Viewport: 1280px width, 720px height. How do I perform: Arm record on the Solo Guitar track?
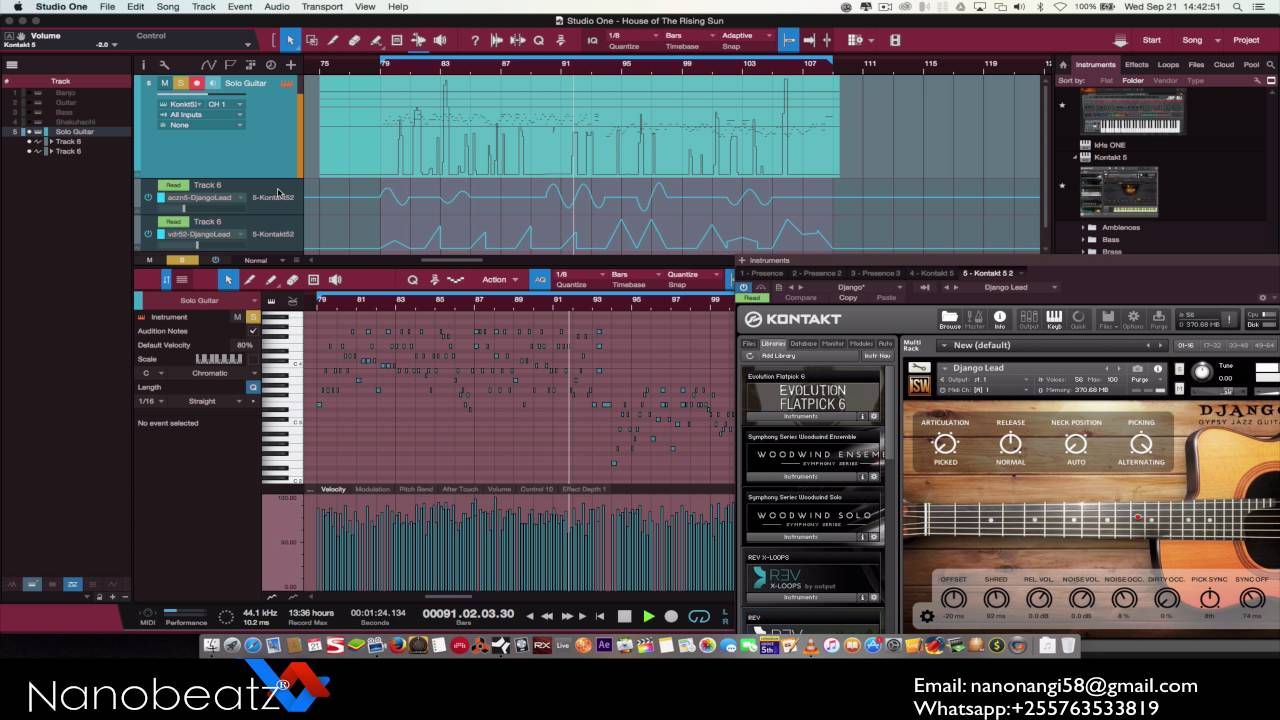[196, 83]
